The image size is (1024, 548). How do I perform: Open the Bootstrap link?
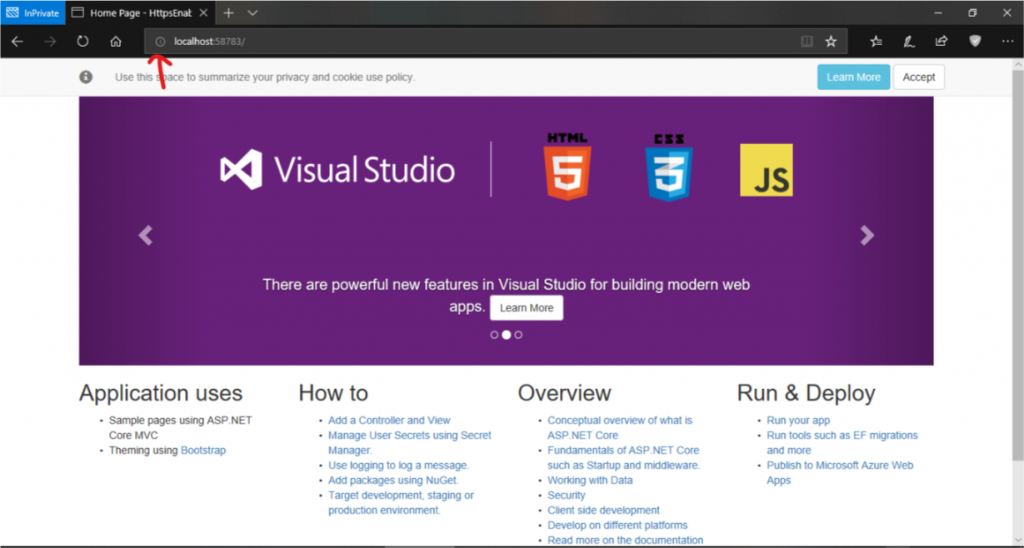203,450
